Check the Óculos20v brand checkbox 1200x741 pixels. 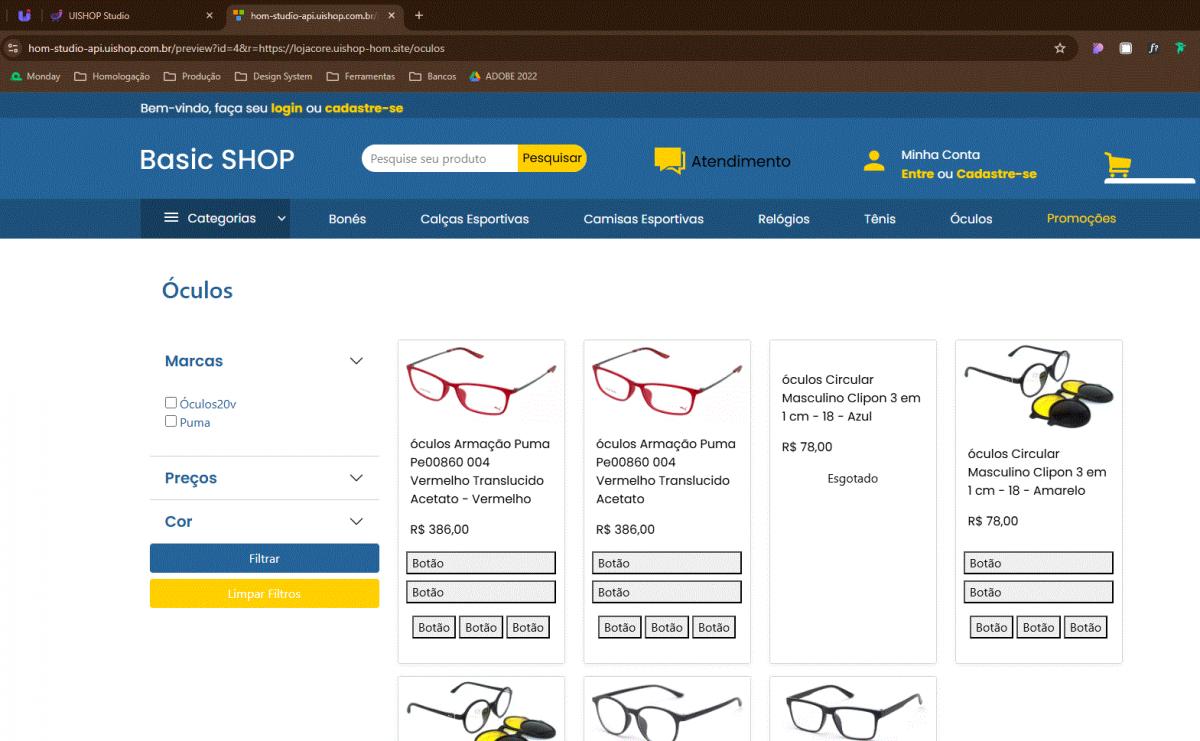point(171,403)
